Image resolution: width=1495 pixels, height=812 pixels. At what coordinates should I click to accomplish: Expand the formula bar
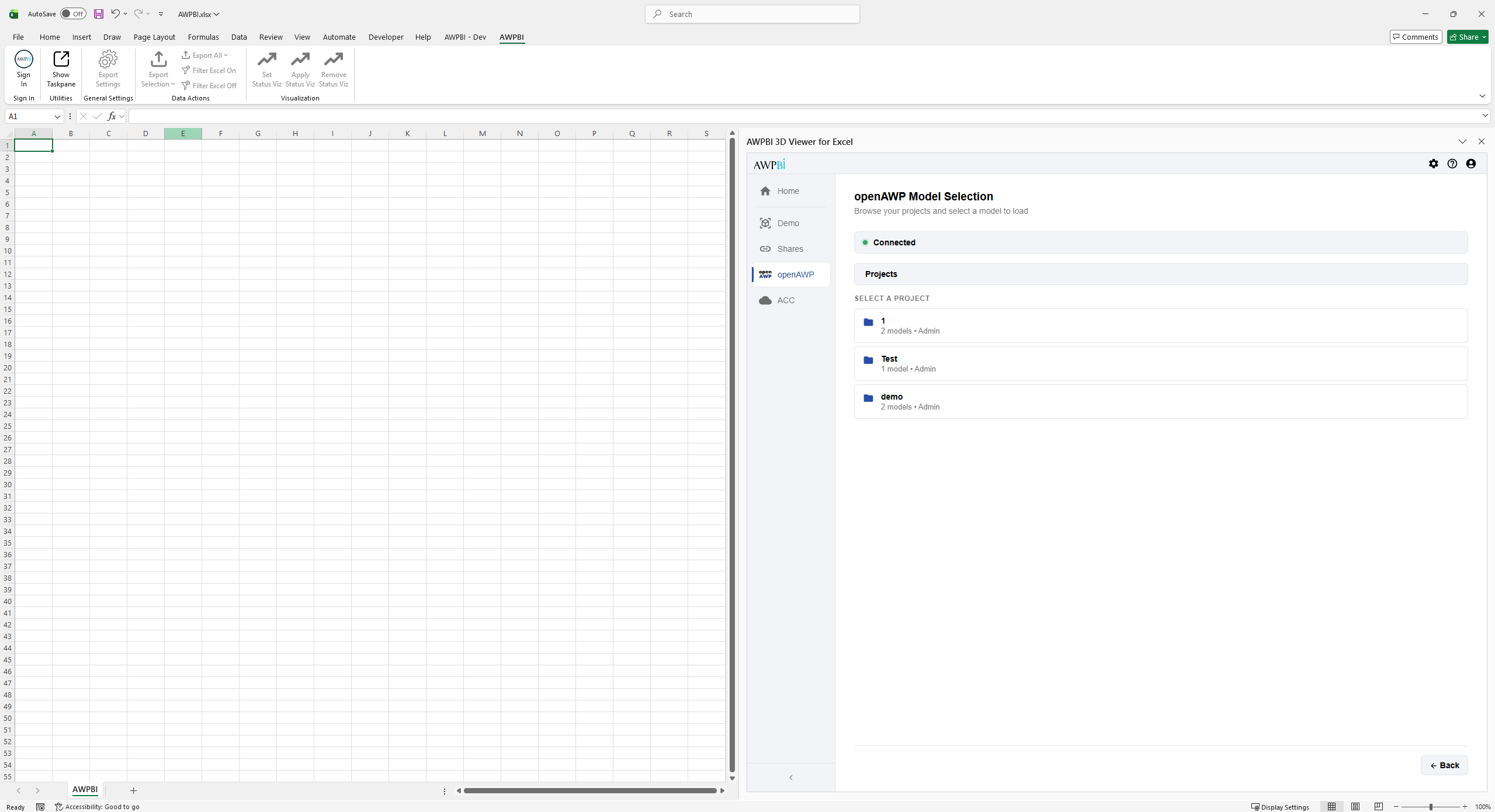(x=1484, y=116)
